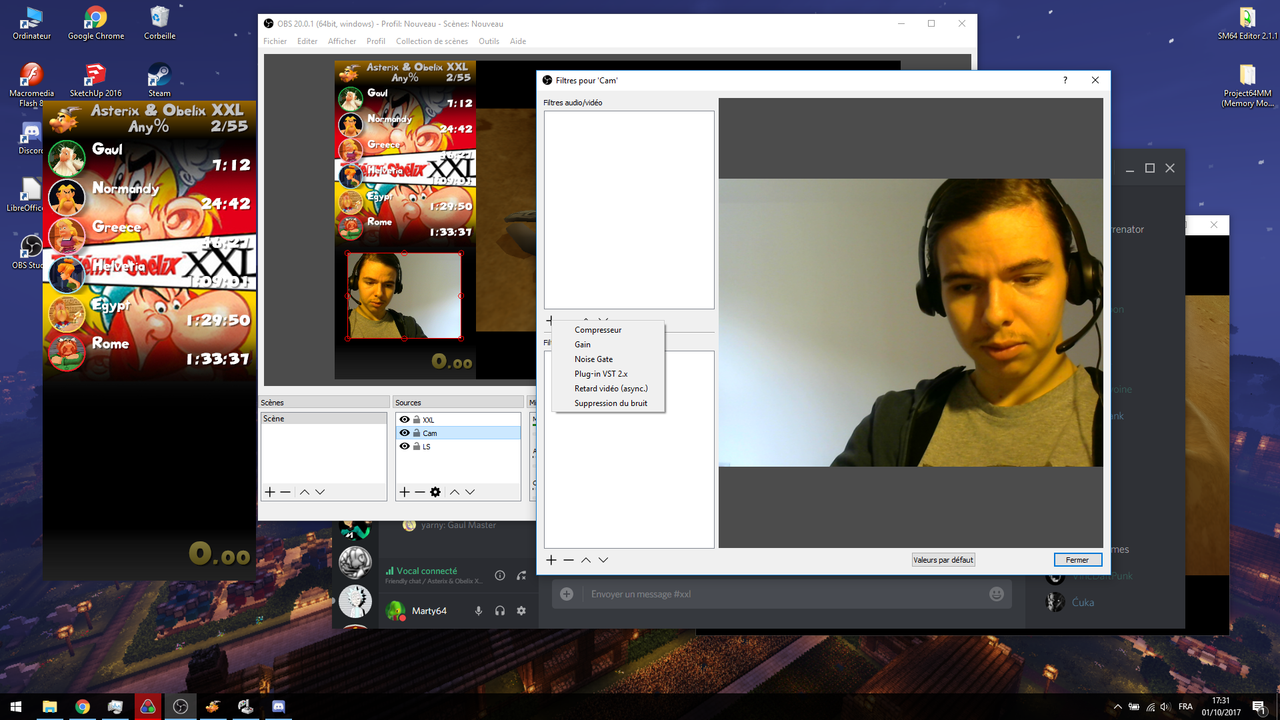Move source up arrow
Screen dimensions: 1280x720
tap(454, 492)
